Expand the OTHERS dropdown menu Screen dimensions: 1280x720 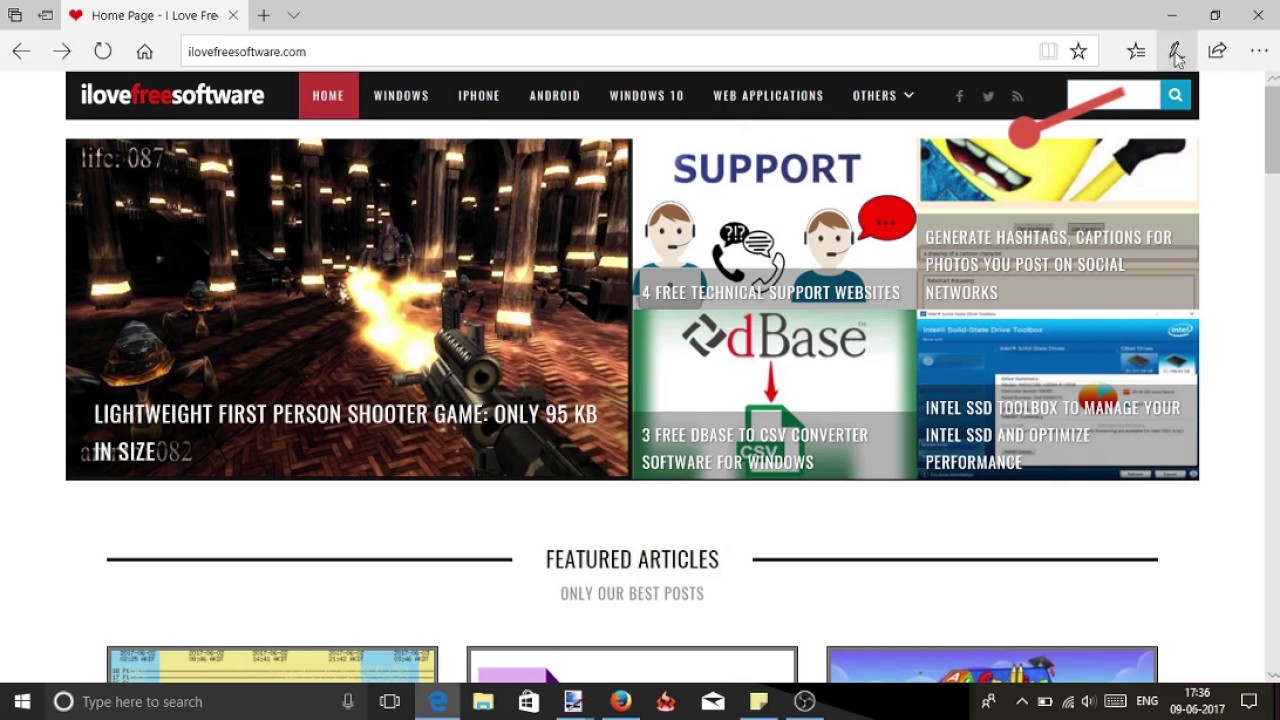click(x=883, y=95)
